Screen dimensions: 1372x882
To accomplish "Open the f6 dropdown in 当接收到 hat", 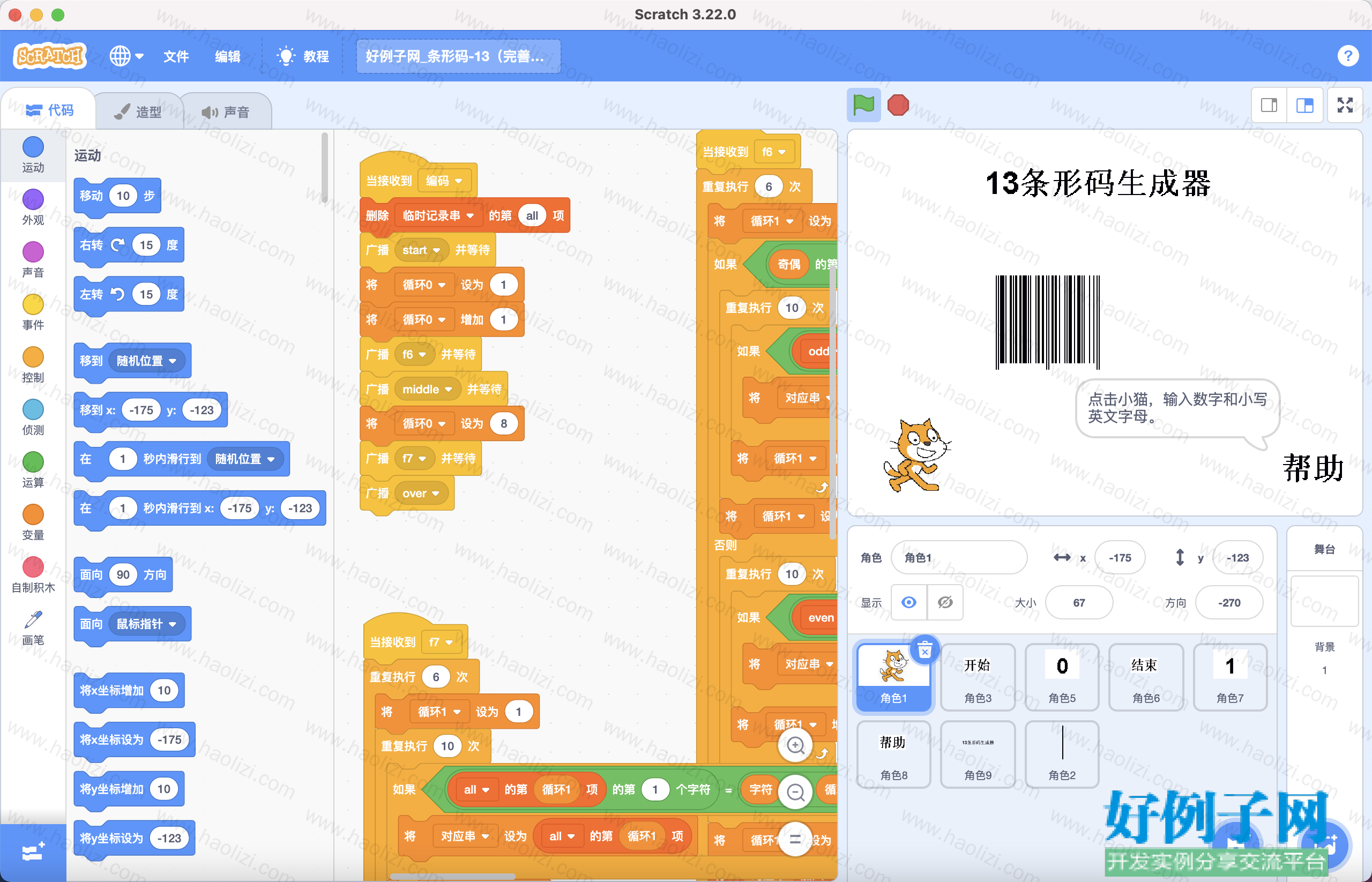I will click(774, 152).
